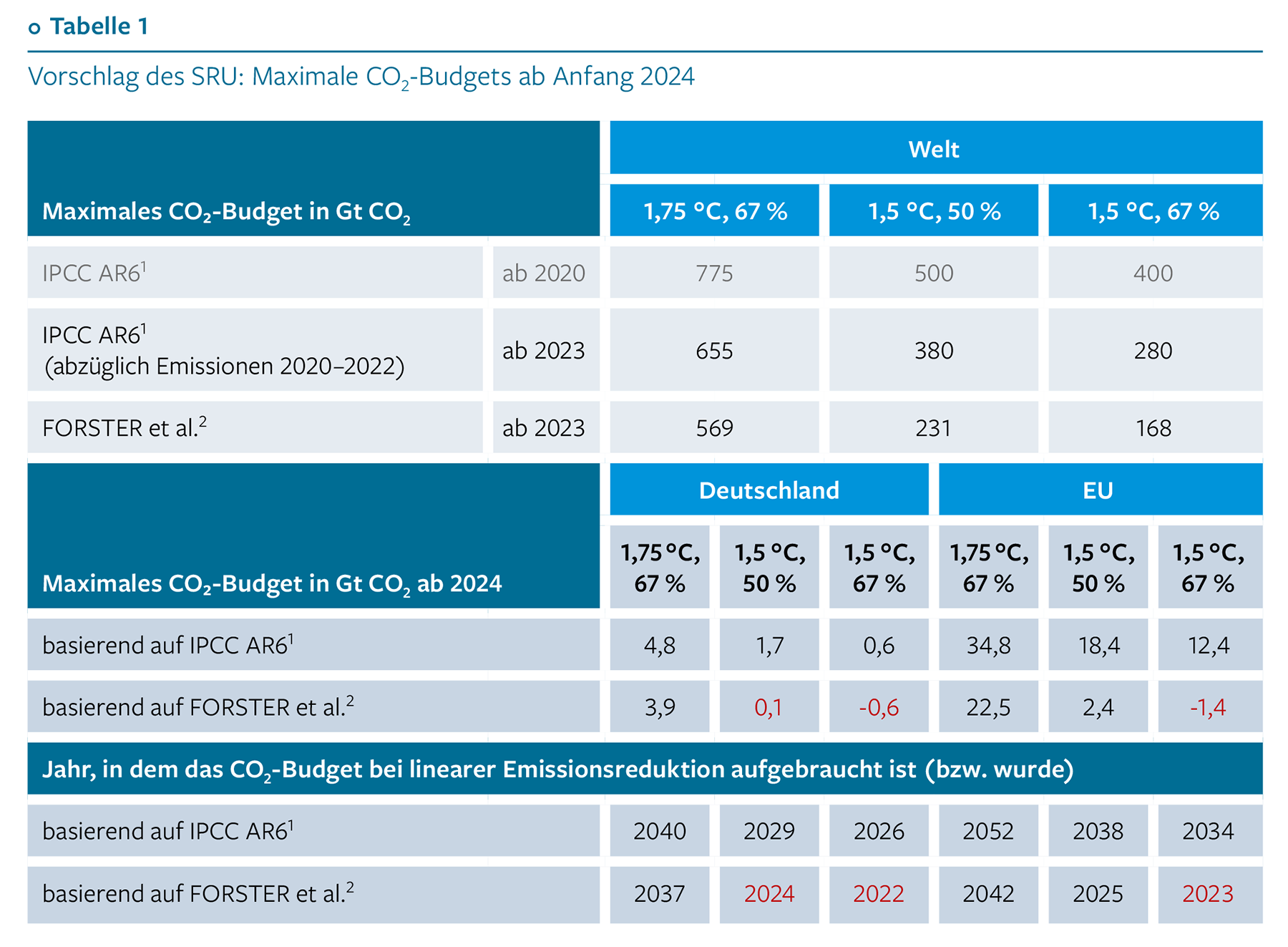Click the value 231

pyautogui.click(x=934, y=427)
